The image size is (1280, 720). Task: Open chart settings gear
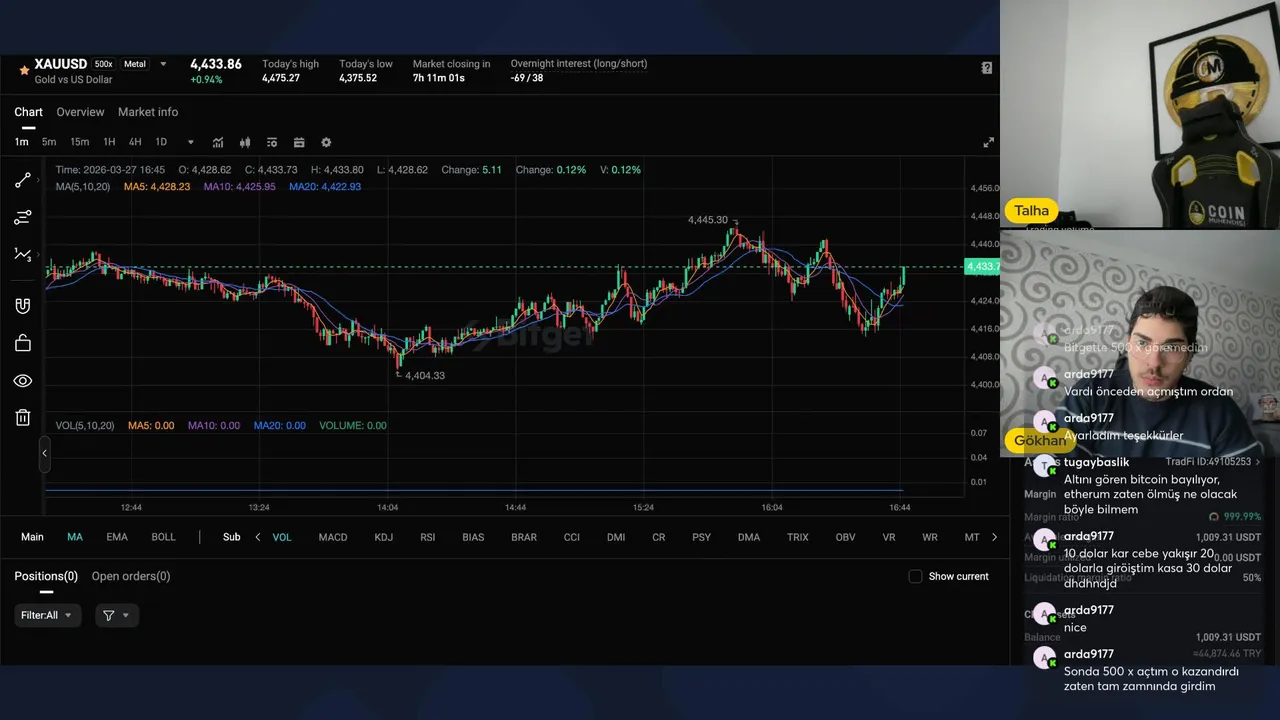(x=326, y=142)
